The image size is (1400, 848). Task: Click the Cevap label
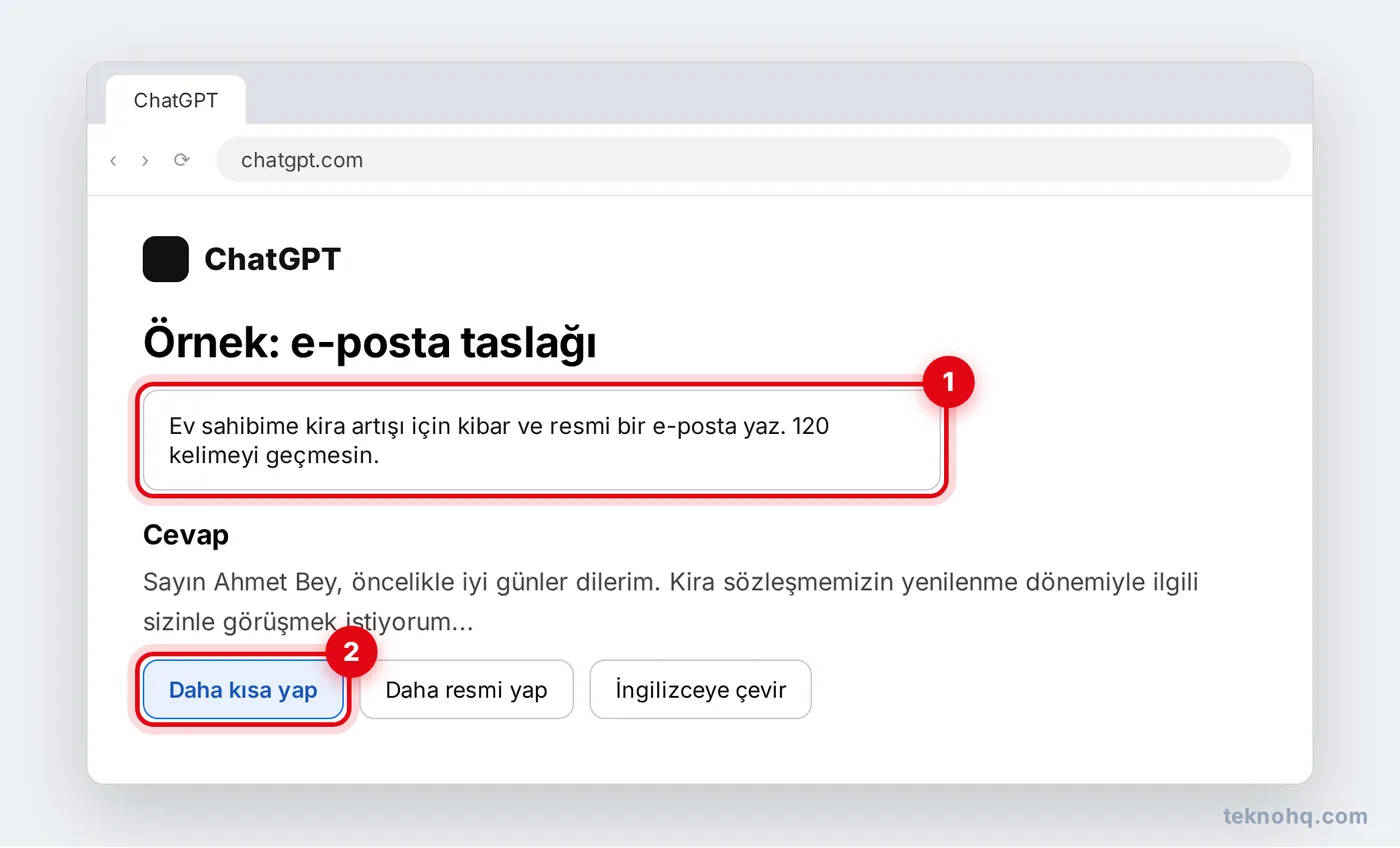click(x=186, y=535)
